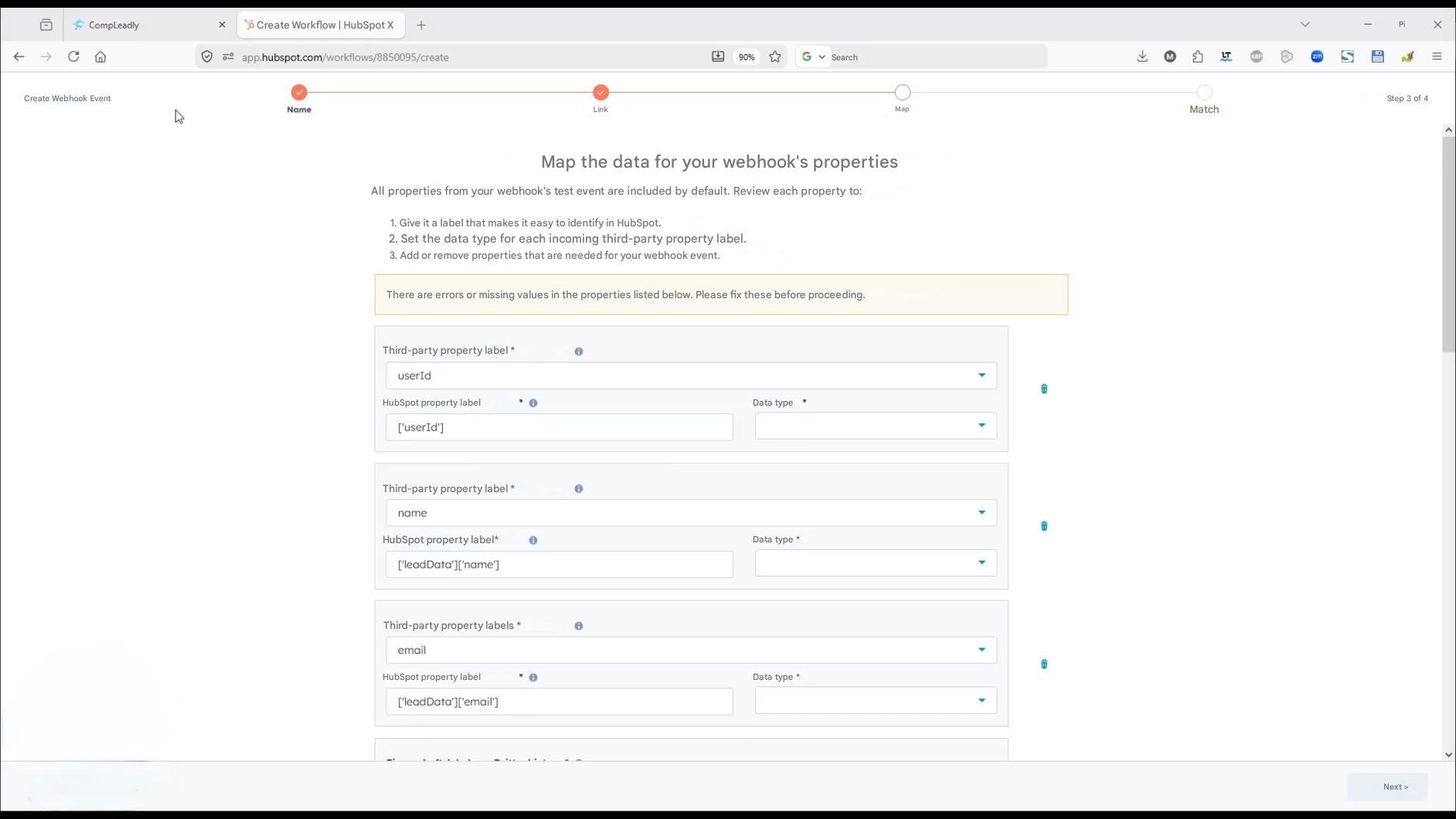Delete the userId property using its trash icon
This screenshot has height=819, width=1456.
(x=1043, y=389)
